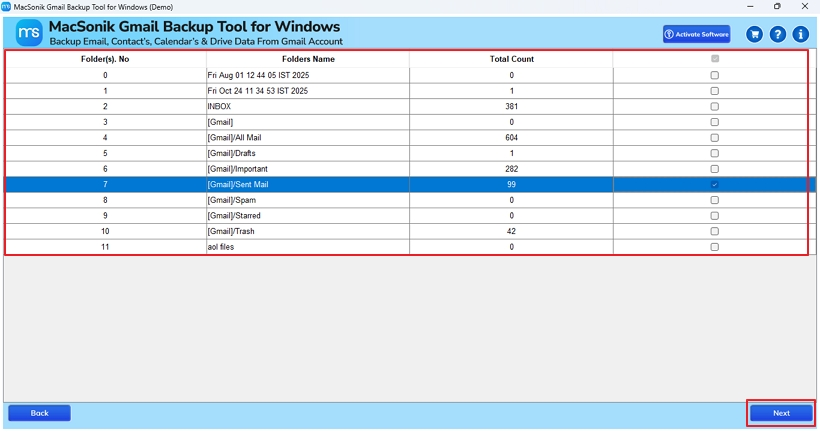
Task: Go Back to previous screen
Action: click(x=39, y=413)
